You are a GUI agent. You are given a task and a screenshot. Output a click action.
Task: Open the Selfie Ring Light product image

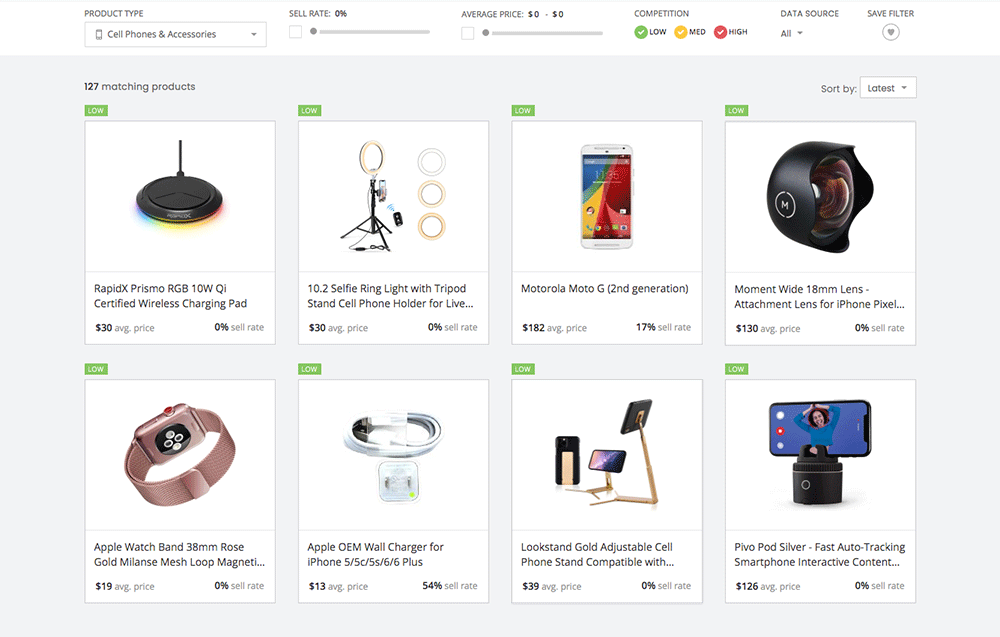[393, 196]
